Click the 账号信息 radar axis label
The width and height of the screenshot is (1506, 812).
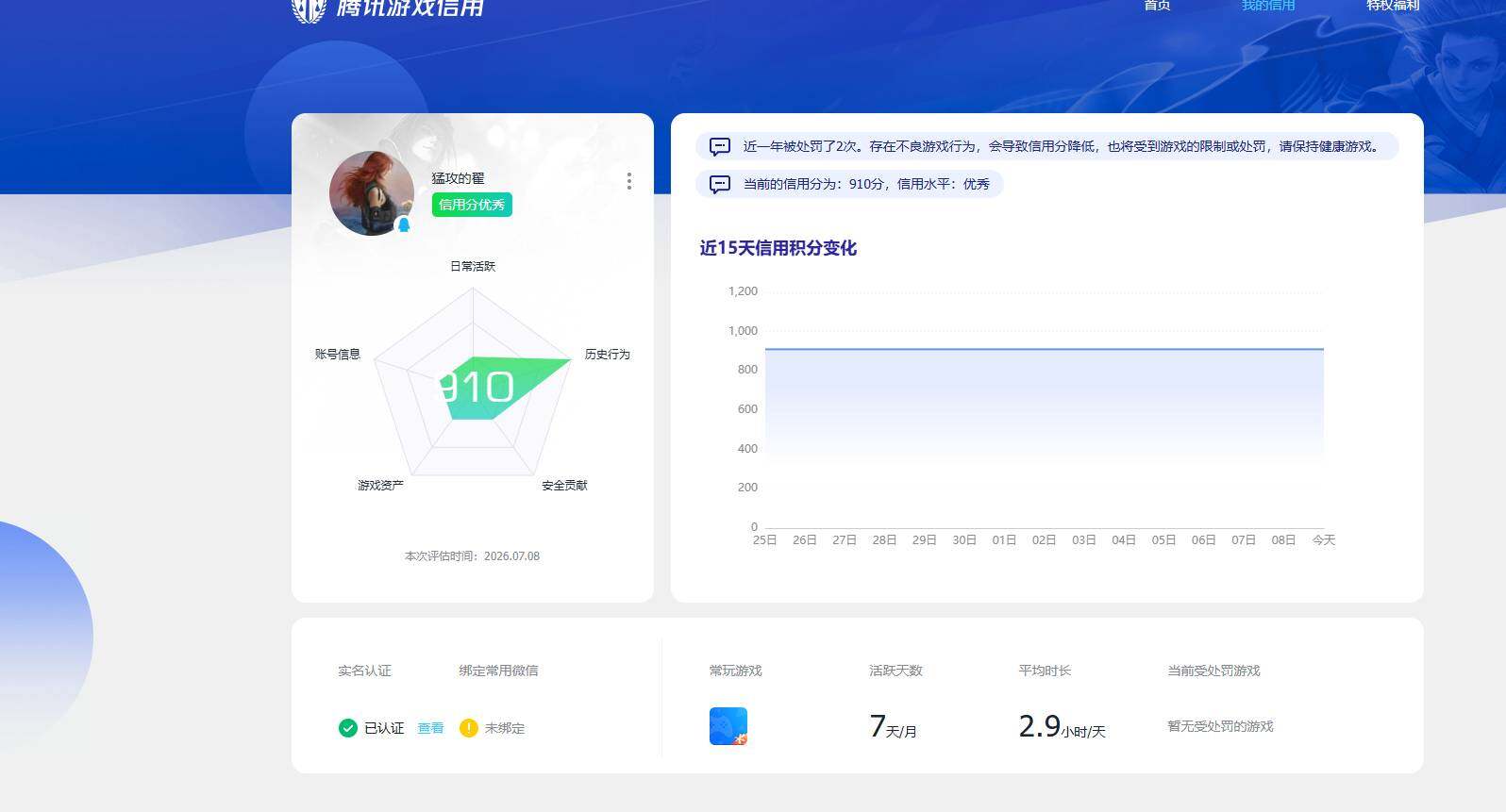(338, 354)
